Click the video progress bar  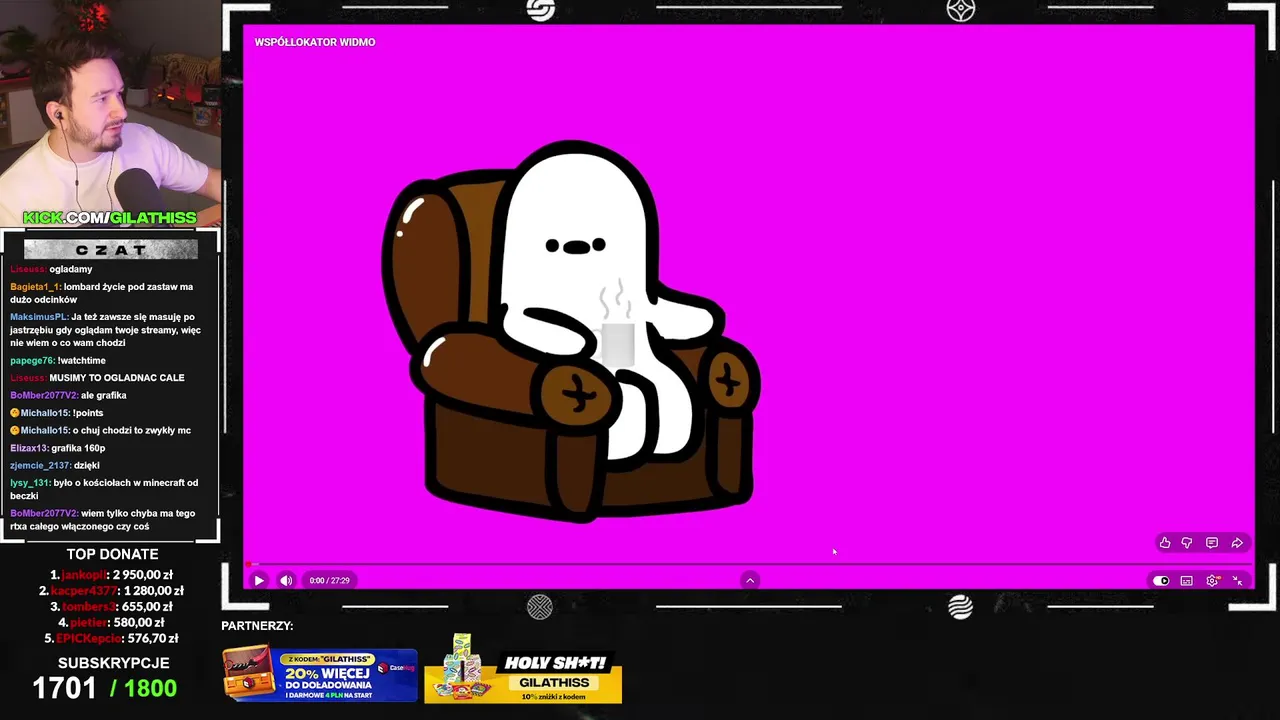pyautogui.click(x=749, y=565)
